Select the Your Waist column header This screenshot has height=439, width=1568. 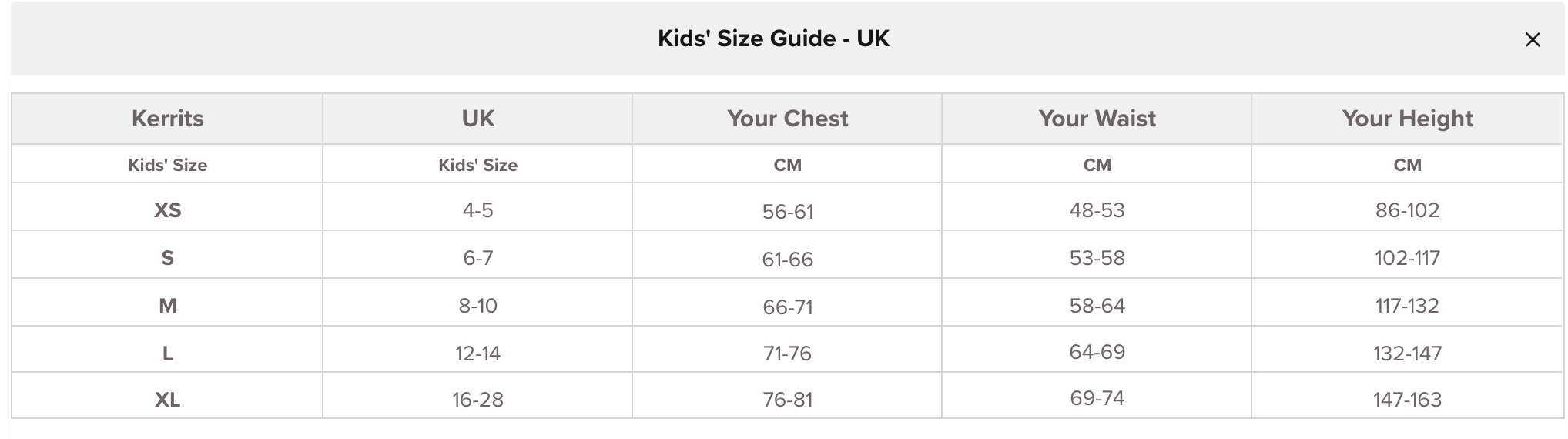tap(1097, 119)
